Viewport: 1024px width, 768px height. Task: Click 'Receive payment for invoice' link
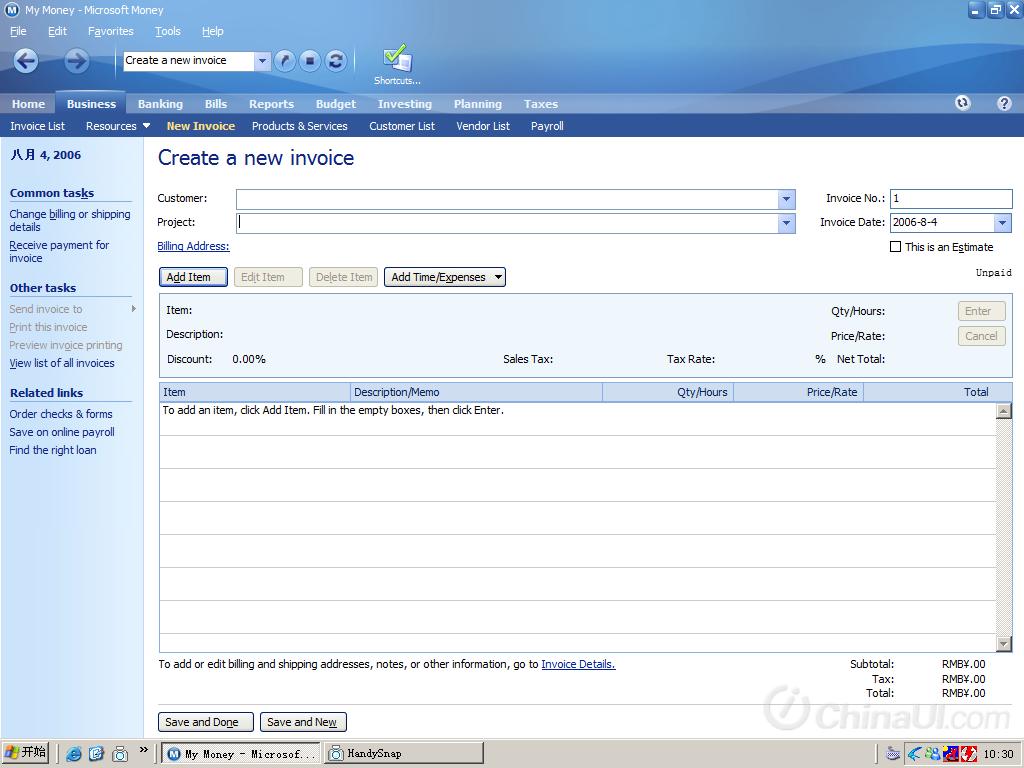(x=59, y=251)
